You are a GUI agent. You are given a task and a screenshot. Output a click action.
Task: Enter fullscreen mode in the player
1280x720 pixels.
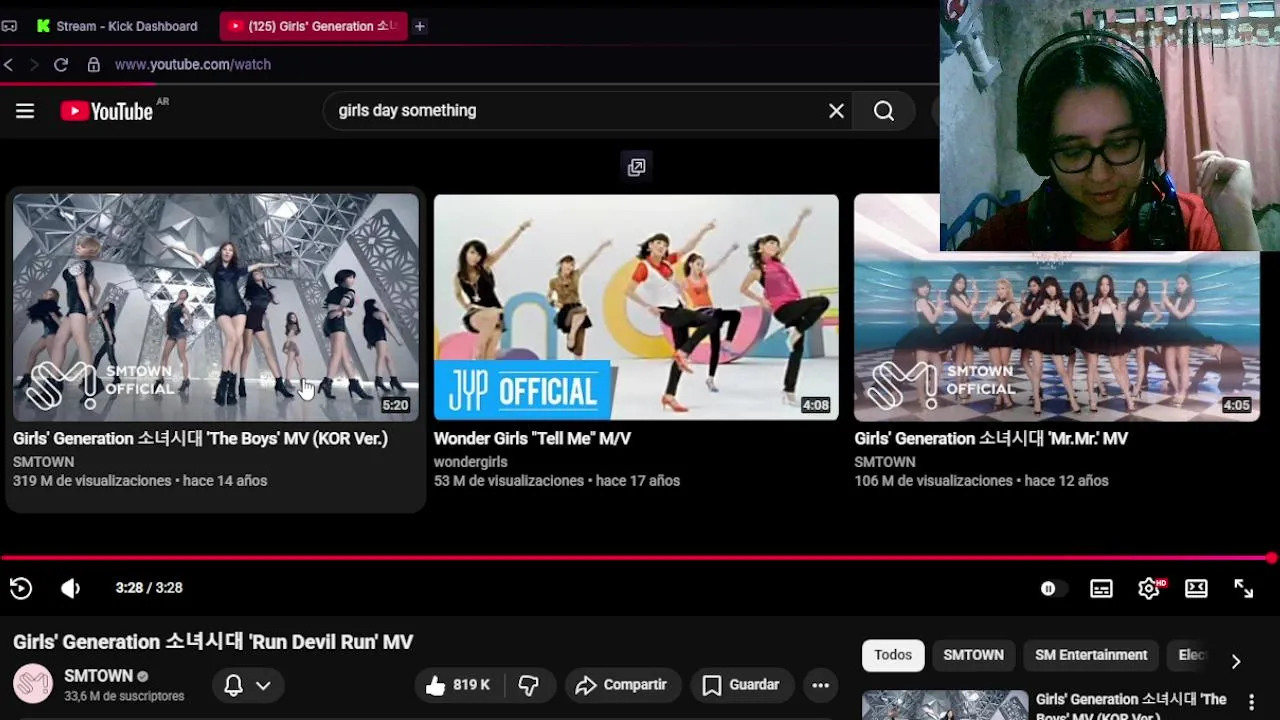pyautogui.click(x=1243, y=589)
